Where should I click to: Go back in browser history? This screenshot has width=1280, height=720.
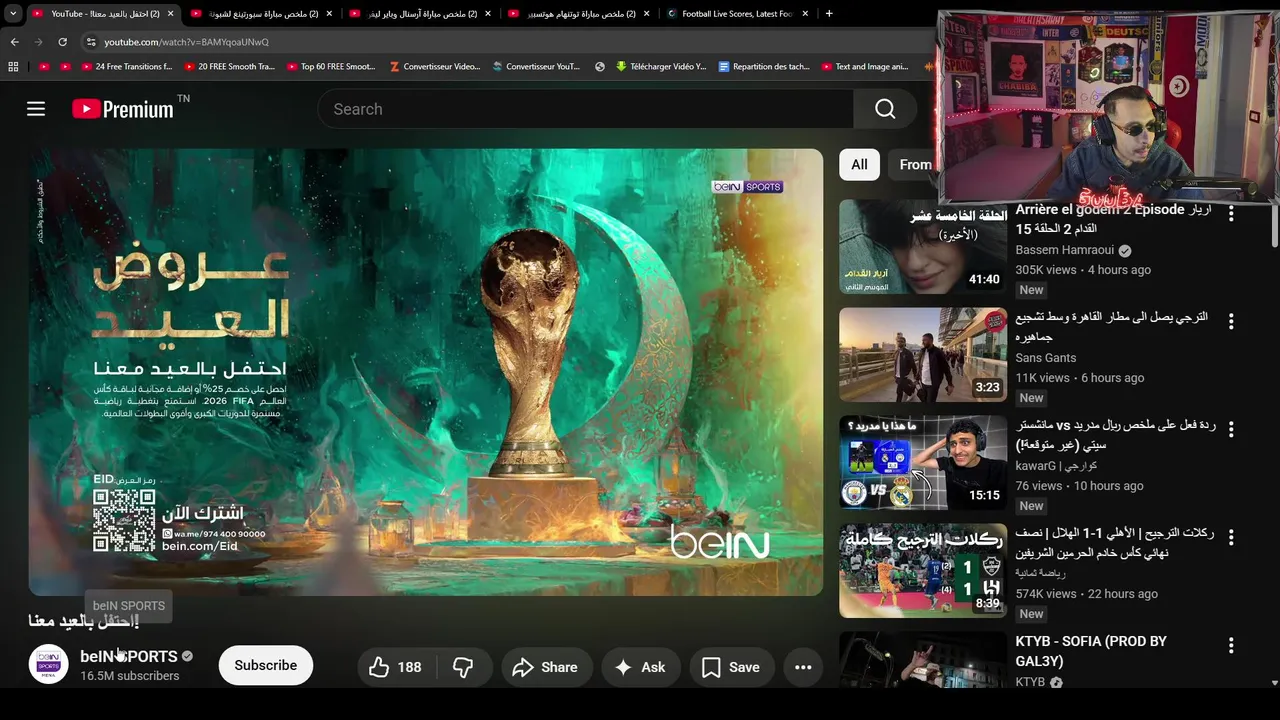14,42
